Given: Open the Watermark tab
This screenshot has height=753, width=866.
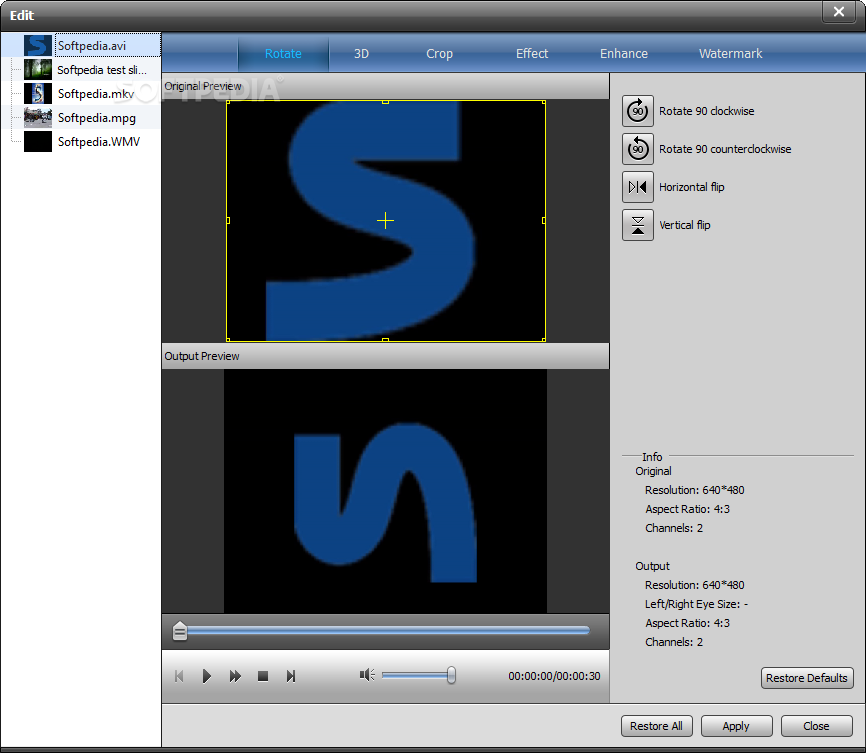Looking at the screenshot, I should 730,54.
